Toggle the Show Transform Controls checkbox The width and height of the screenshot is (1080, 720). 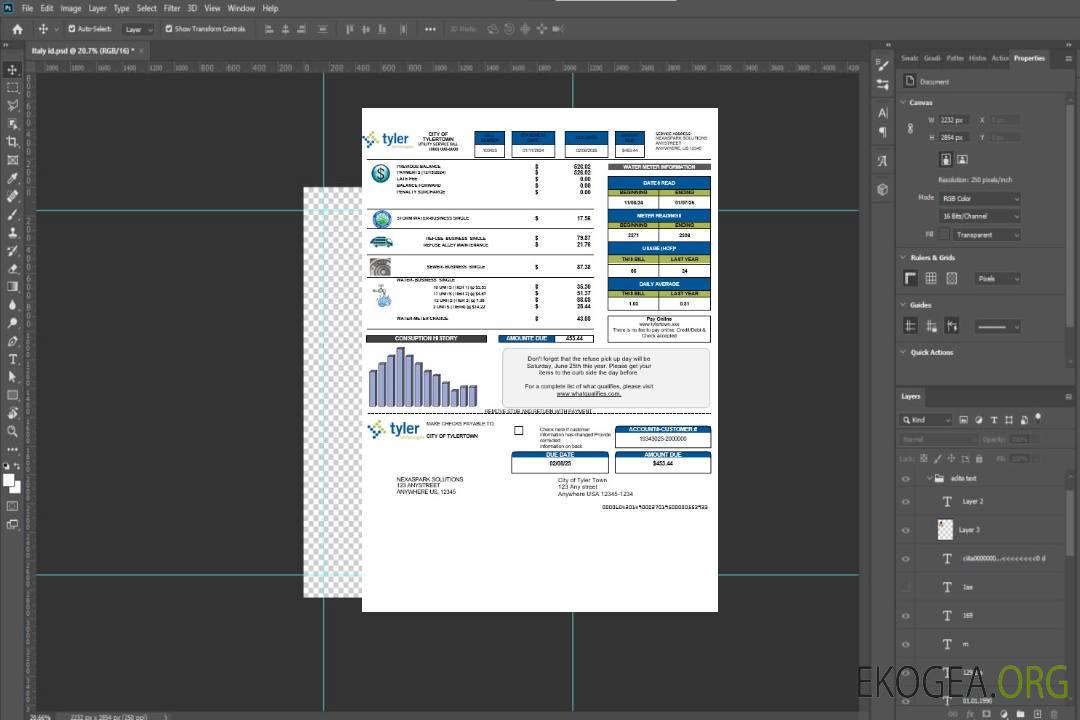[169, 29]
